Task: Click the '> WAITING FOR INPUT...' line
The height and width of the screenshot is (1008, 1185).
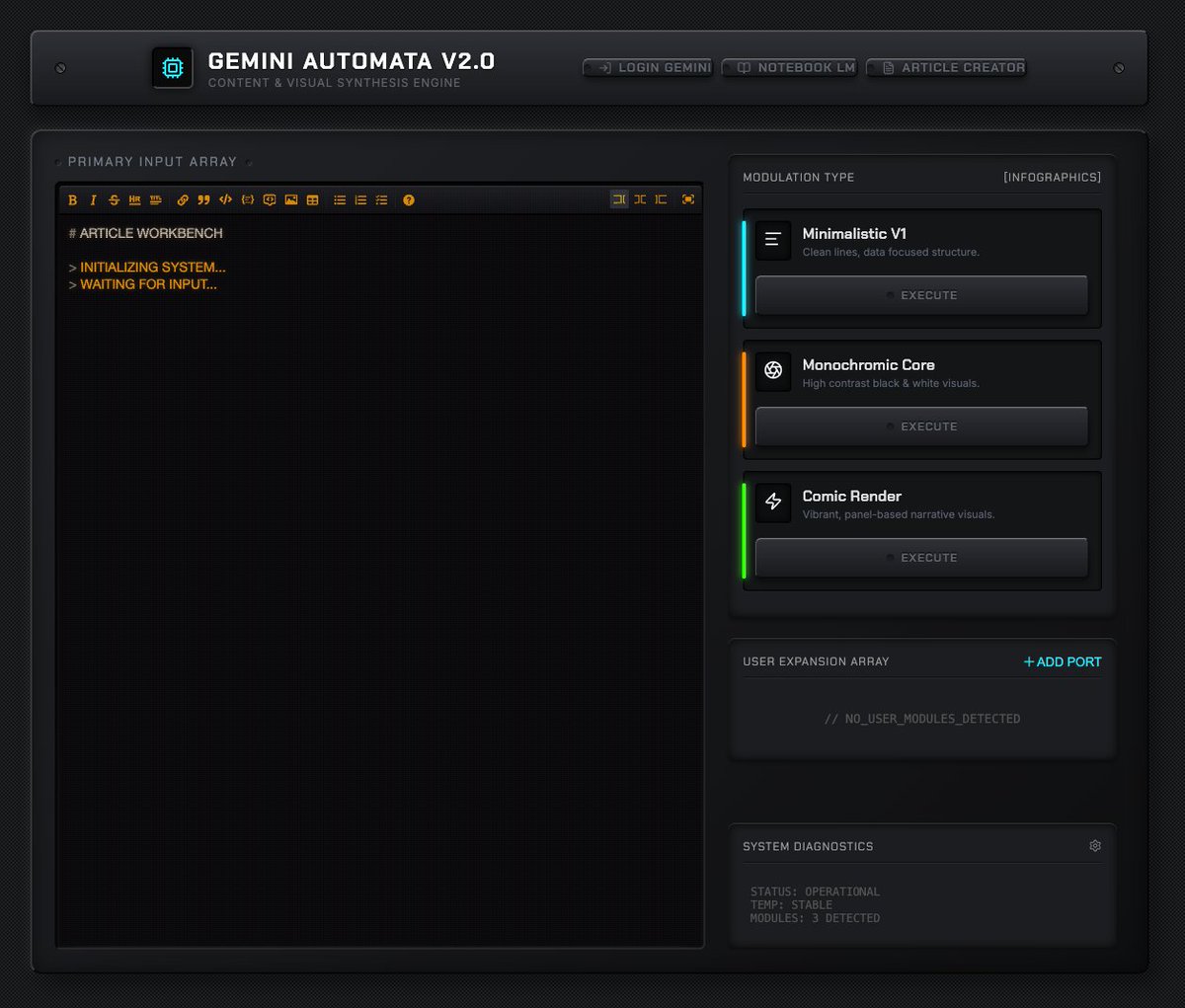Action: pyautogui.click(x=143, y=284)
